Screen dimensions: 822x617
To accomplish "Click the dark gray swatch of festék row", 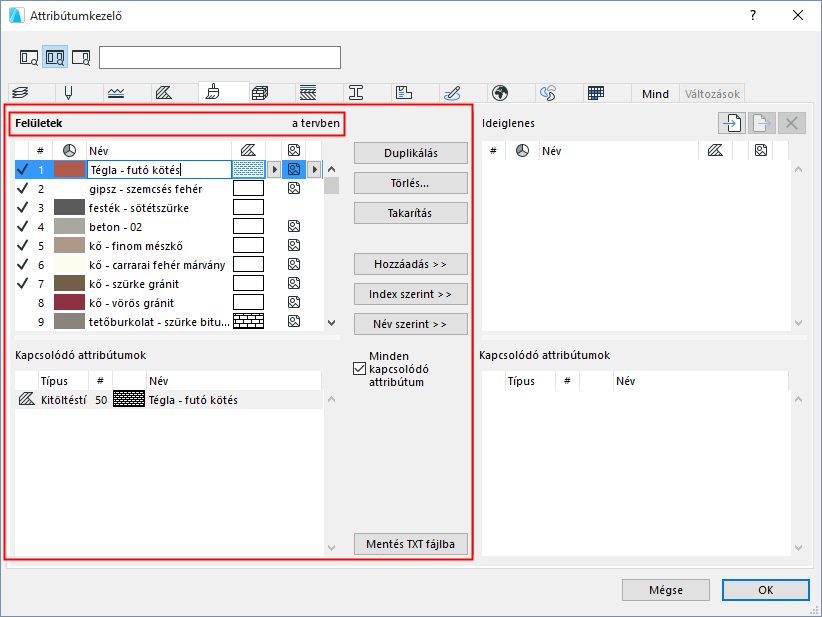I will tap(69, 208).
